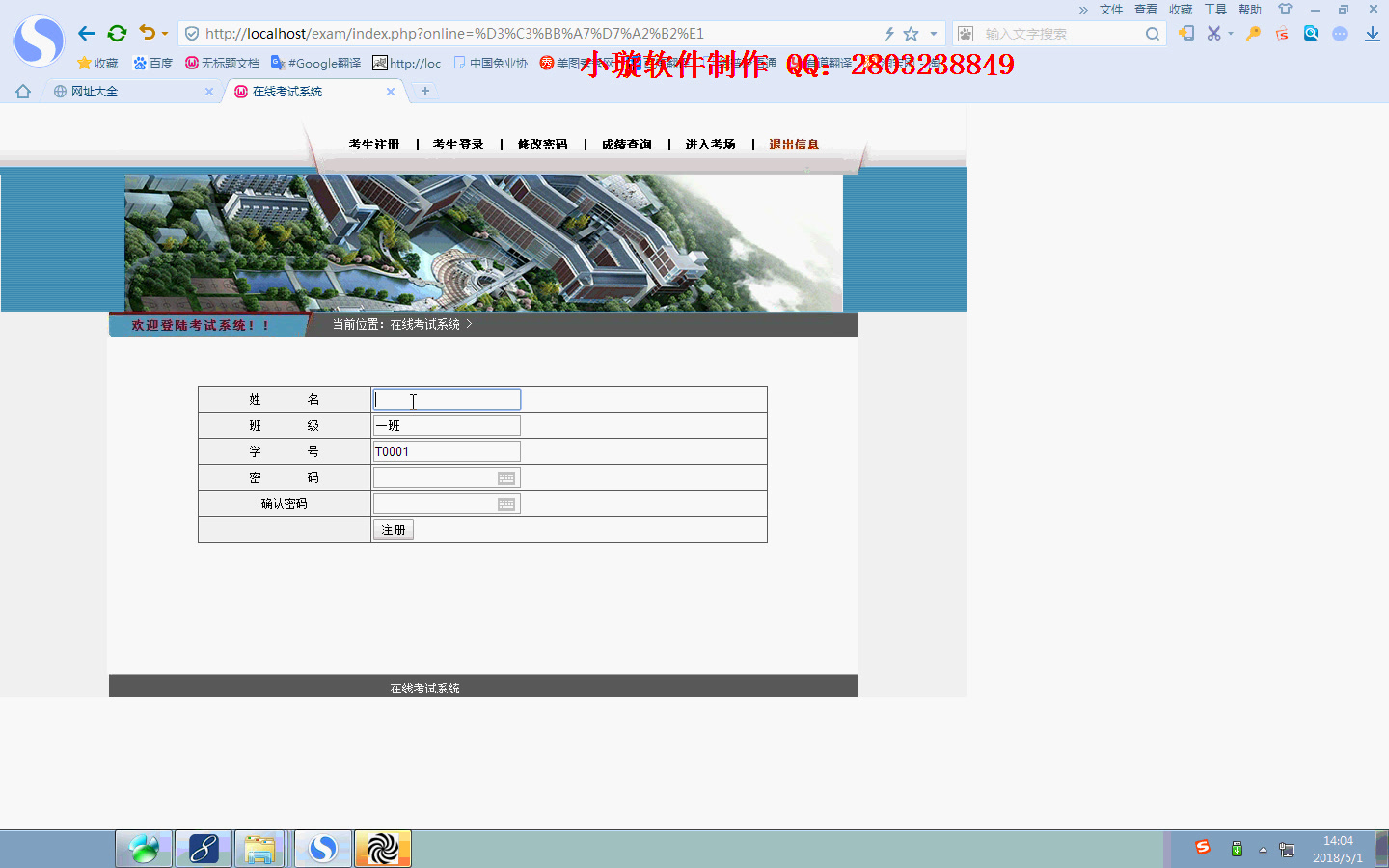1389x868 pixels.
Task: Click the 收藏 star in the bookmarks bar
Action: pyautogui.click(x=96, y=63)
